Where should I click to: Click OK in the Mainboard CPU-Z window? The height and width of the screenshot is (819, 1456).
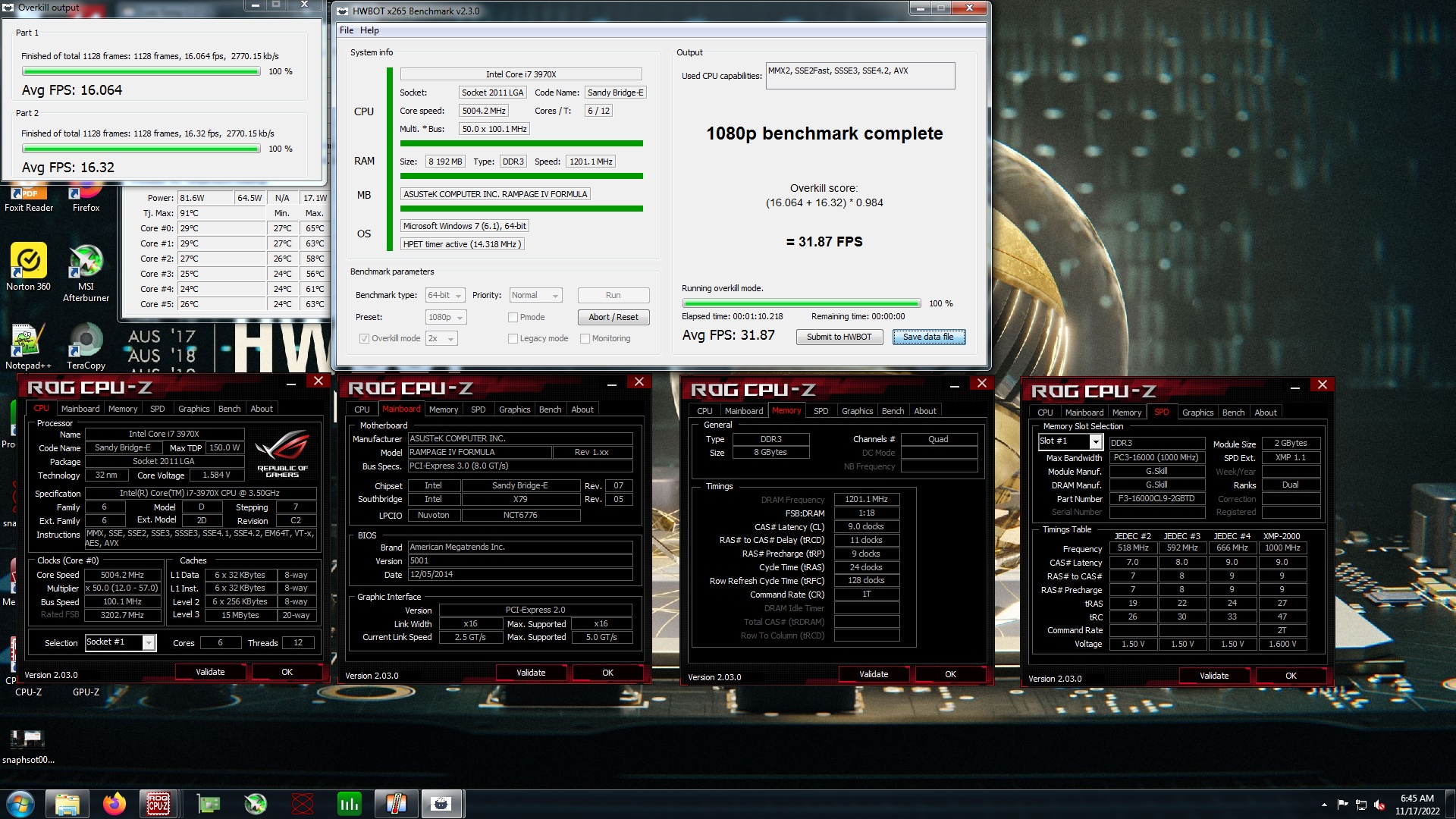(607, 673)
